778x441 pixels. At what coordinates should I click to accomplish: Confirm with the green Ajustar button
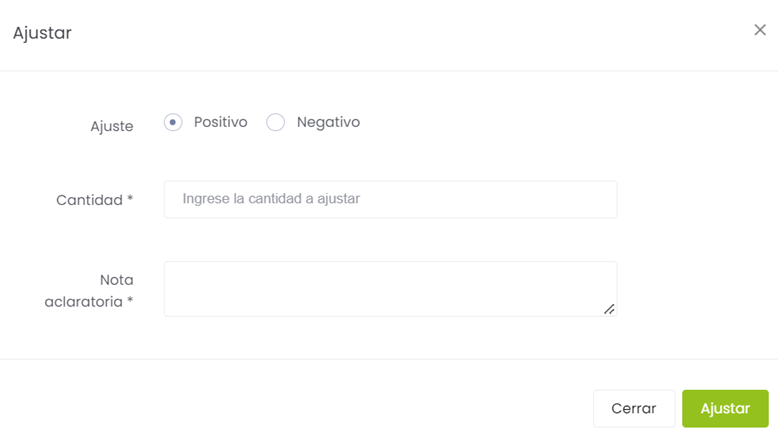[725, 408]
